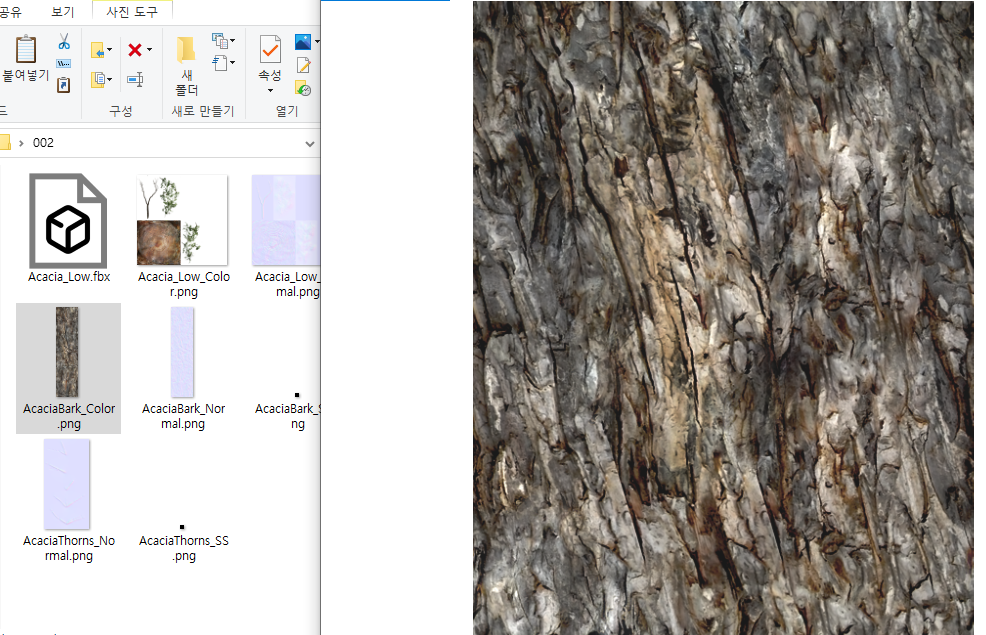
Task: Click the Copy to folder icon
Action: pyautogui.click(x=98, y=79)
